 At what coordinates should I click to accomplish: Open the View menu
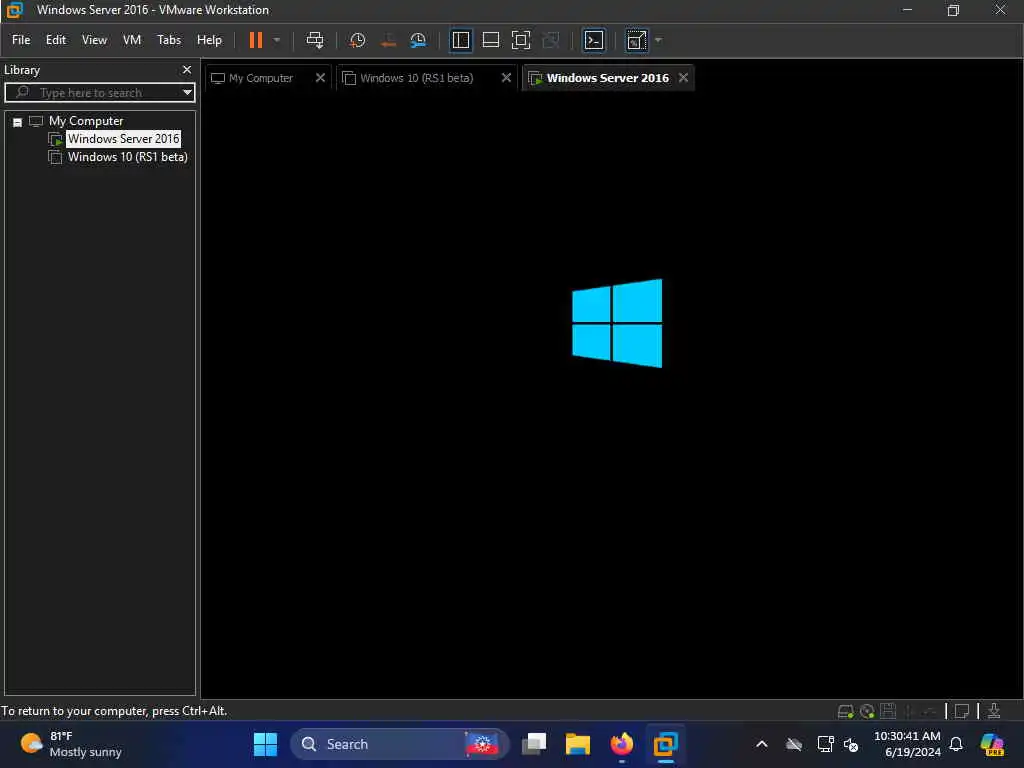click(x=94, y=40)
